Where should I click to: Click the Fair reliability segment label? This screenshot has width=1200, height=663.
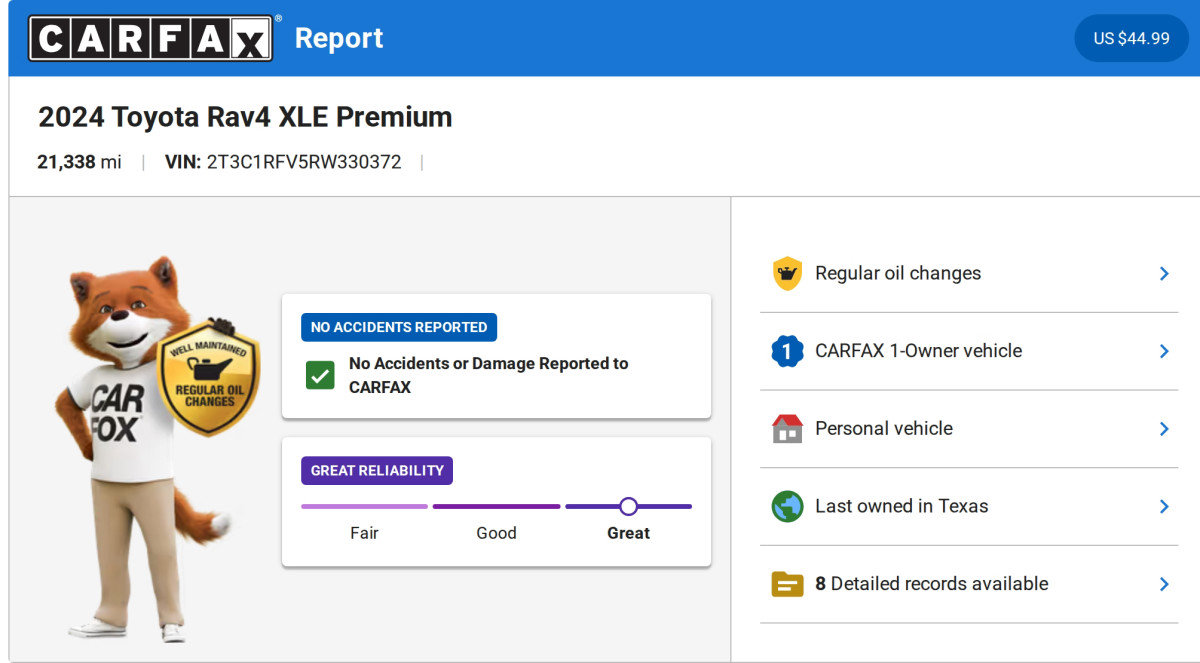tap(364, 533)
